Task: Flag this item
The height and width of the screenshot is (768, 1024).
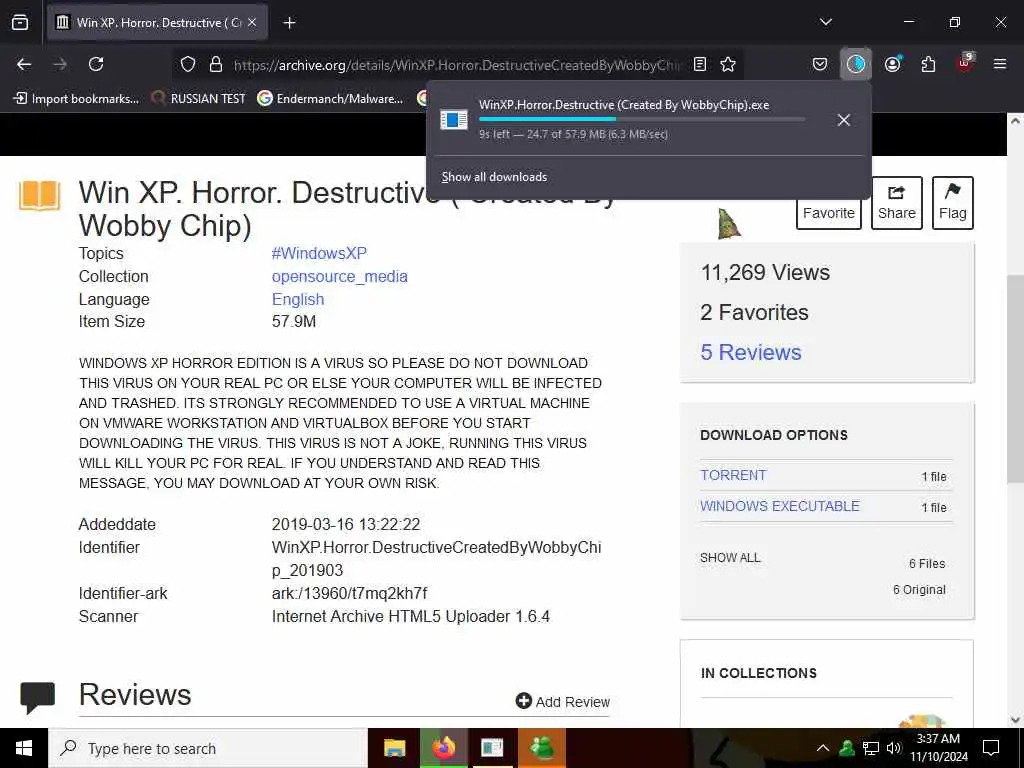Action: click(952, 203)
